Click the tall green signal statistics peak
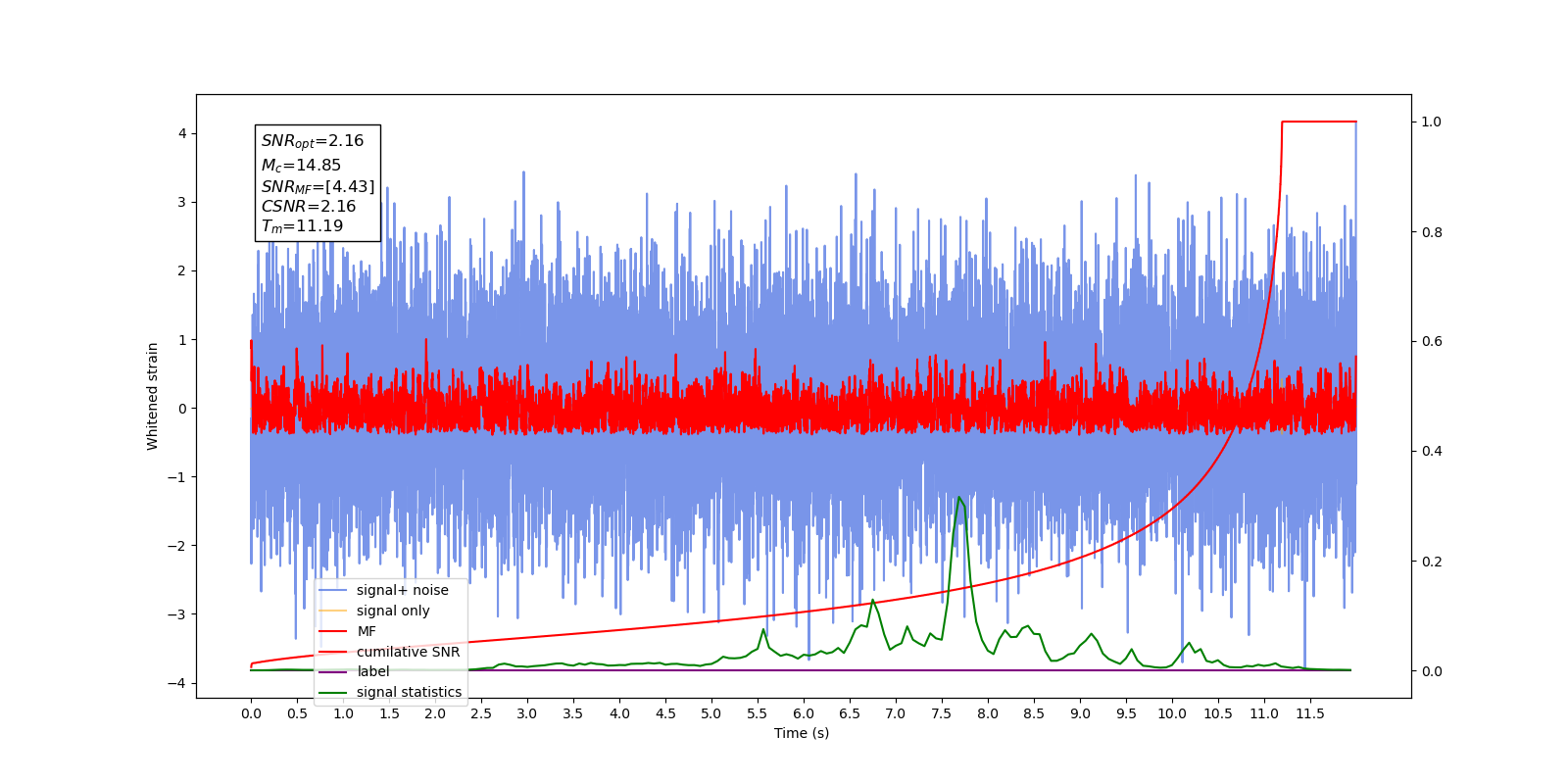Image resolution: width=1568 pixels, height=784 pixels. [x=960, y=499]
